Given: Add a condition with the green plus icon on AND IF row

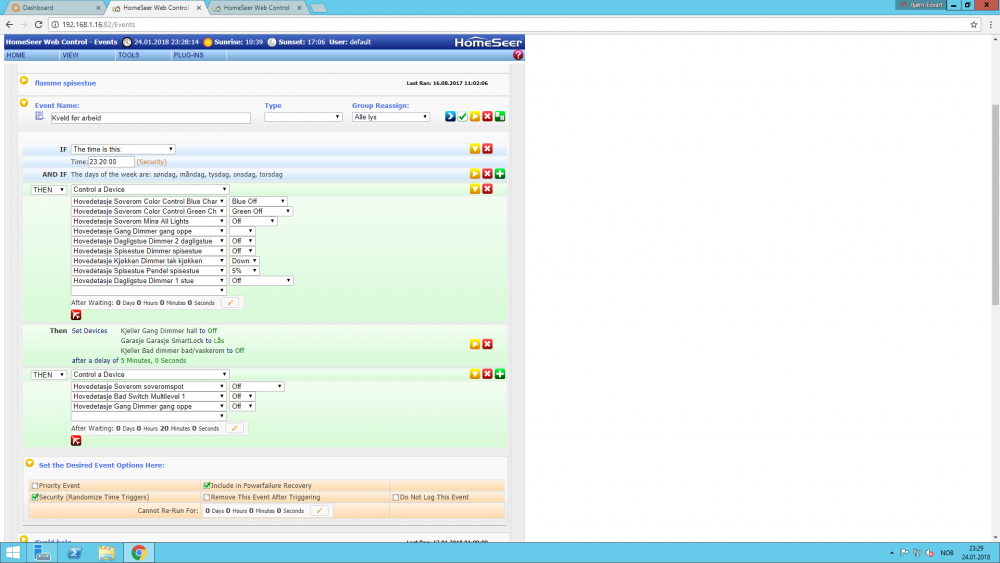Looking at the screenshot, I should click(500, 174).
